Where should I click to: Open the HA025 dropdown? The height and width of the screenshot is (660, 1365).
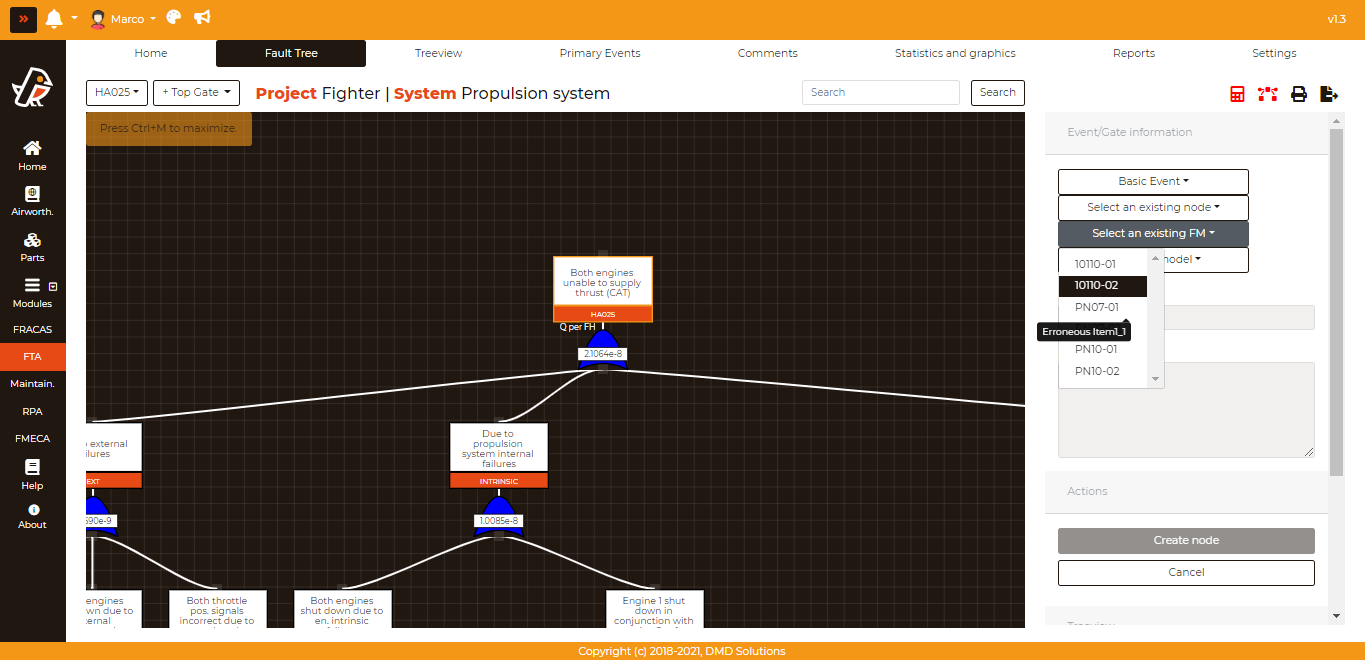117,93
